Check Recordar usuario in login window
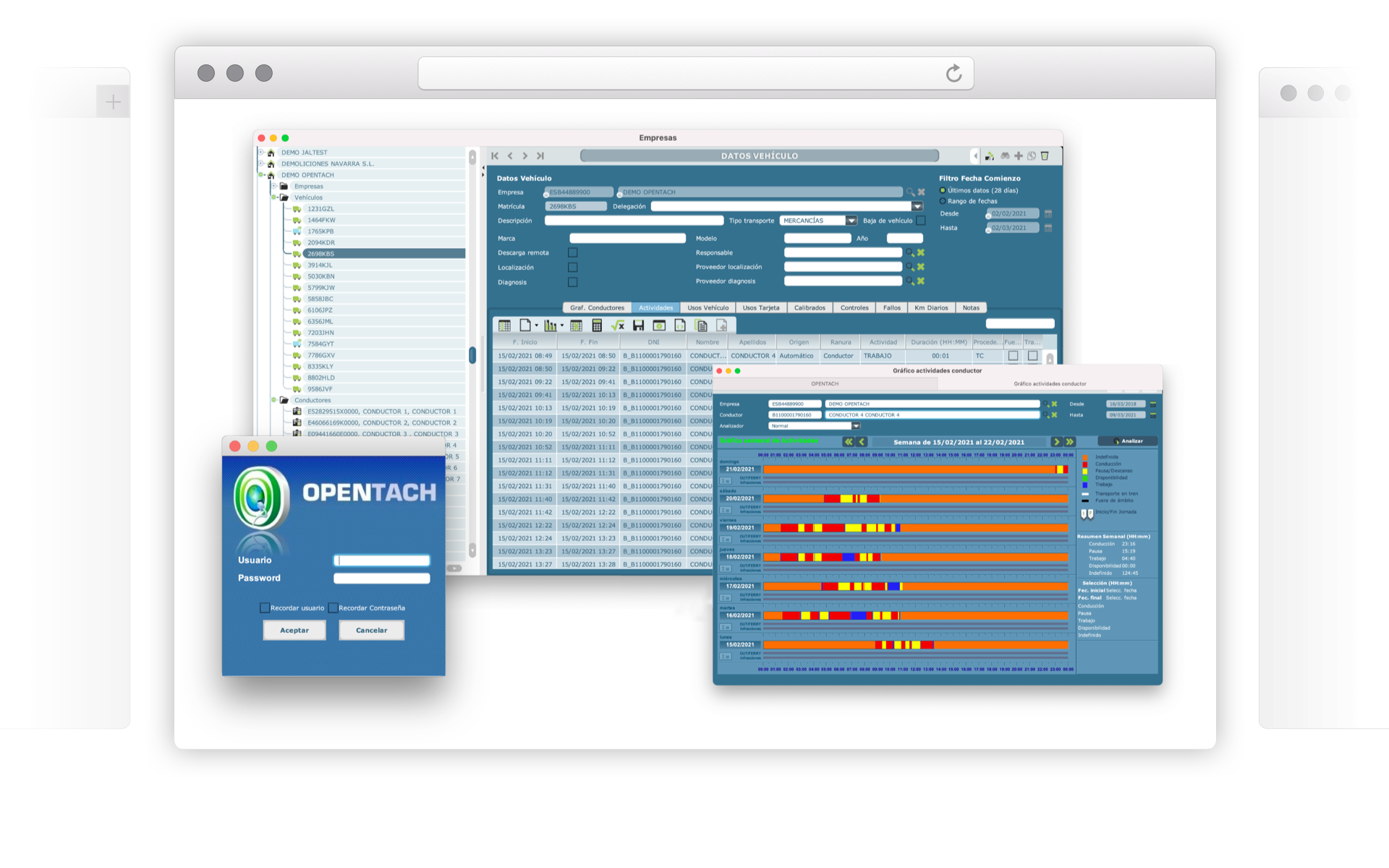 pos(265,608)
